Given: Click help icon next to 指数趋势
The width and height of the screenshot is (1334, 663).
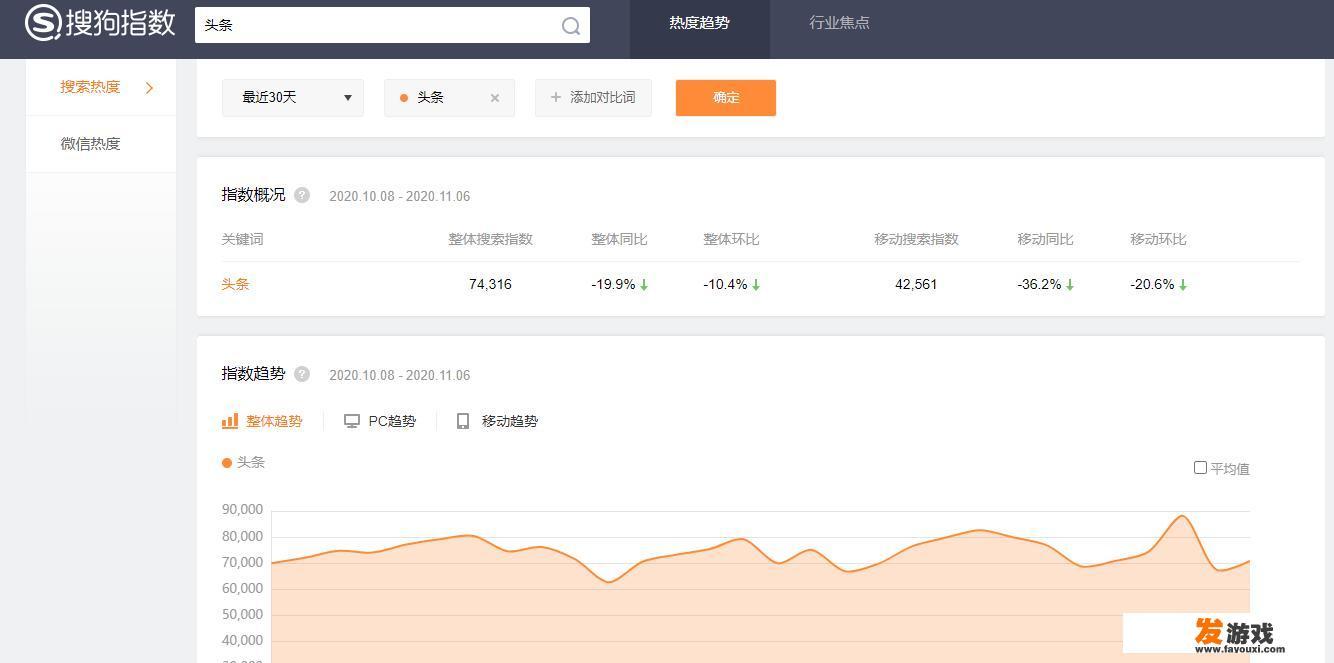Looking at the screenshot, I should pos(302,374).
